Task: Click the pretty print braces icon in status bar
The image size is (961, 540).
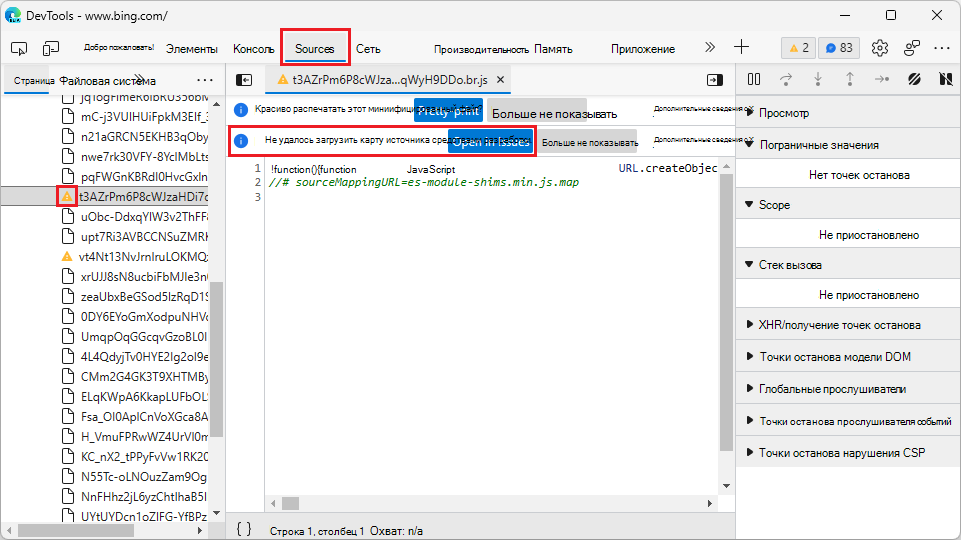Action: 244,530
